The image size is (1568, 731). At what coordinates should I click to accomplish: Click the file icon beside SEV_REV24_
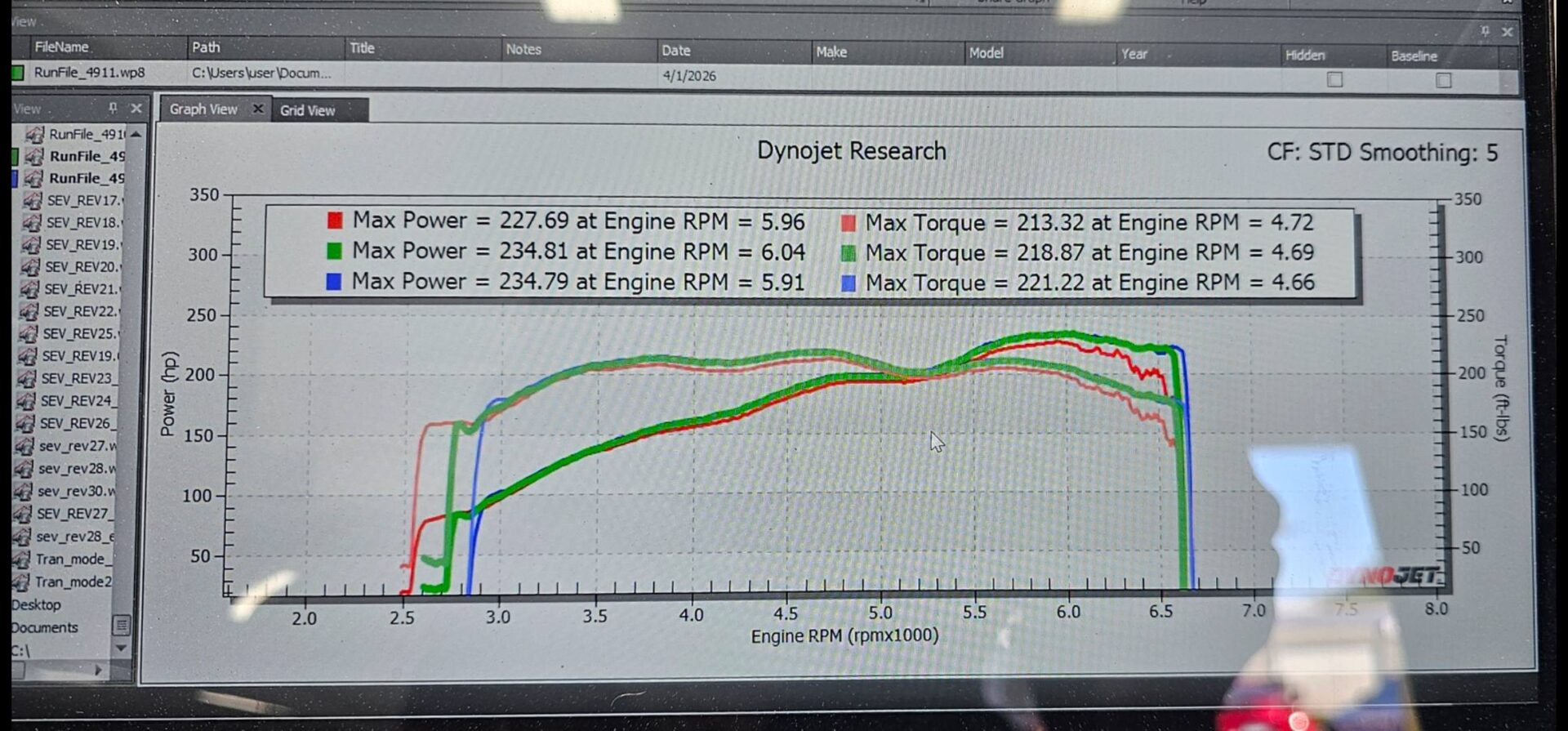[26, 401]
